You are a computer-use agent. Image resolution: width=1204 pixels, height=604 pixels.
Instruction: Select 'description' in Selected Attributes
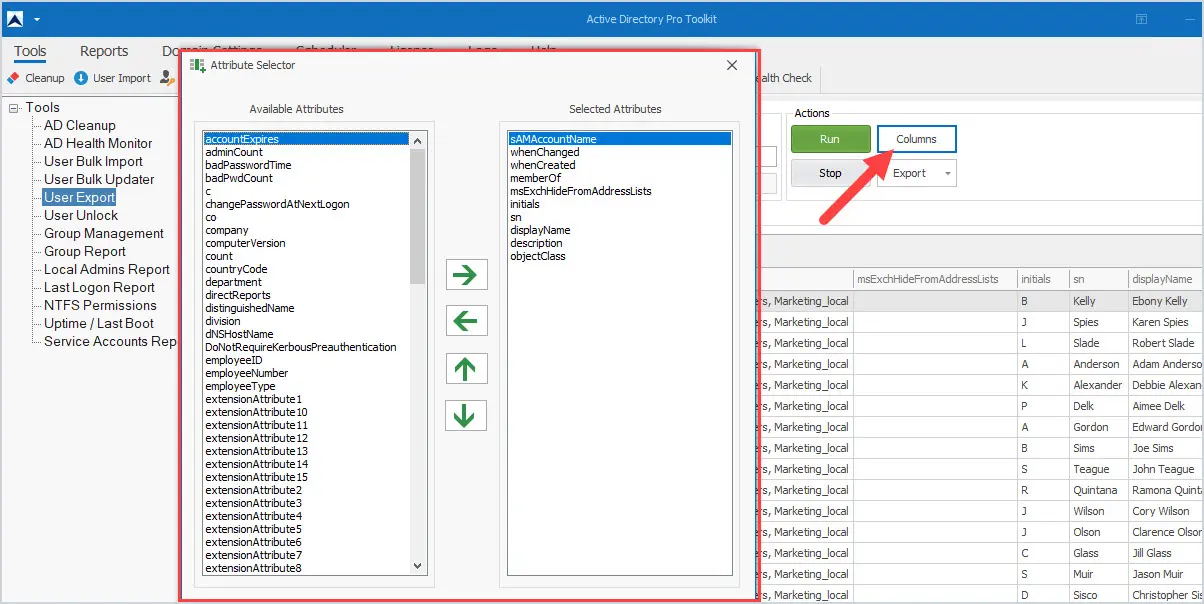(x=619, y=243)
